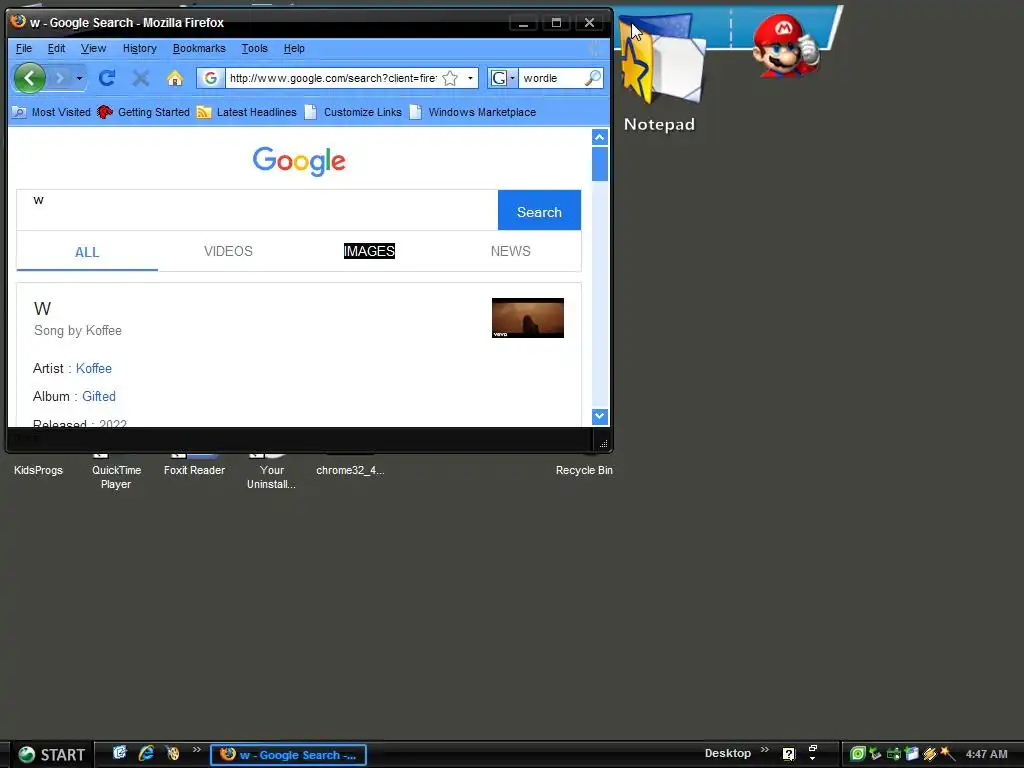
Task: Select the Mario desktop icon
Action: coord(784,44)
